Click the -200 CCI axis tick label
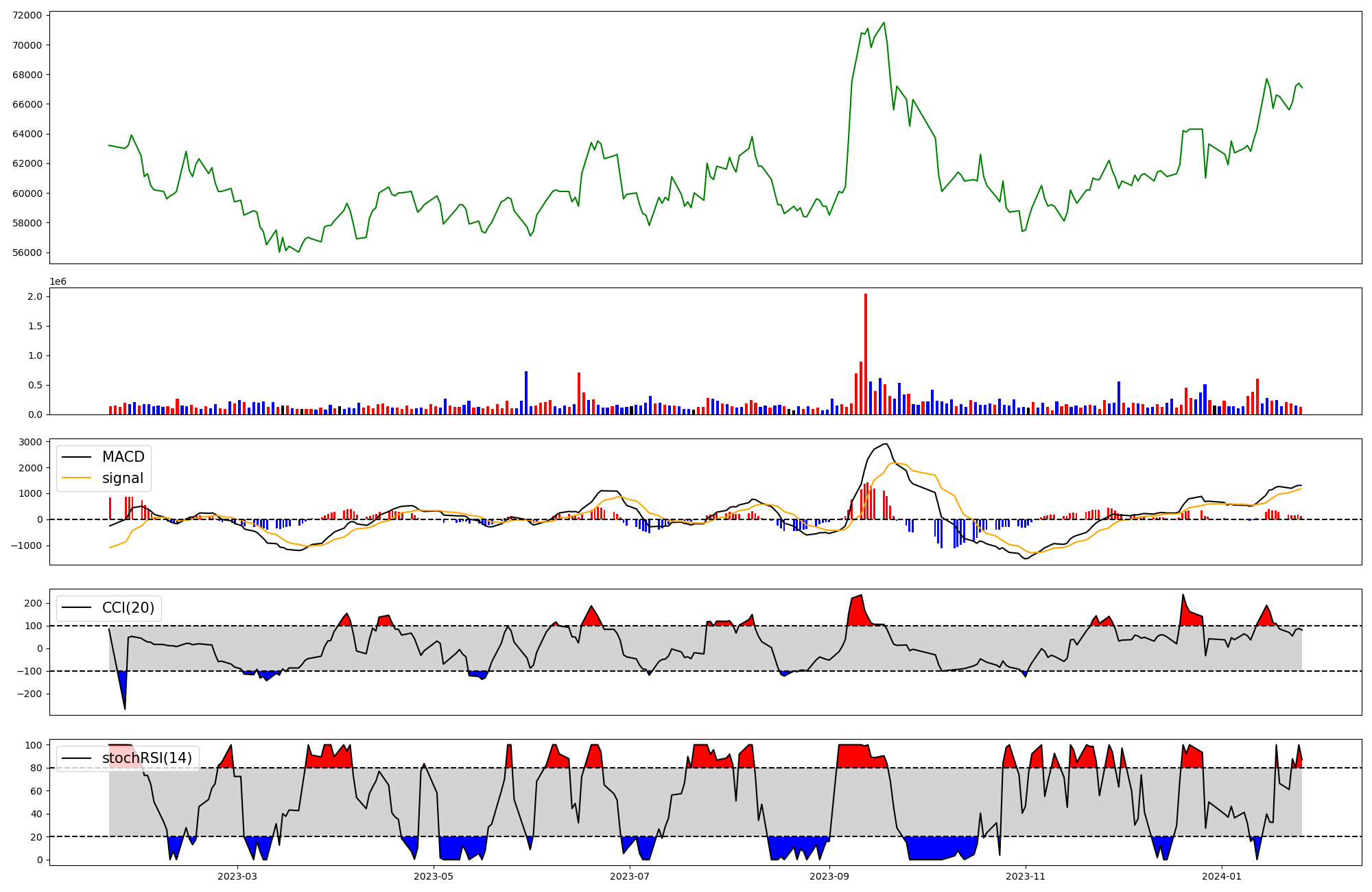Screen dimensions: 1372x892 coord(29,694)
